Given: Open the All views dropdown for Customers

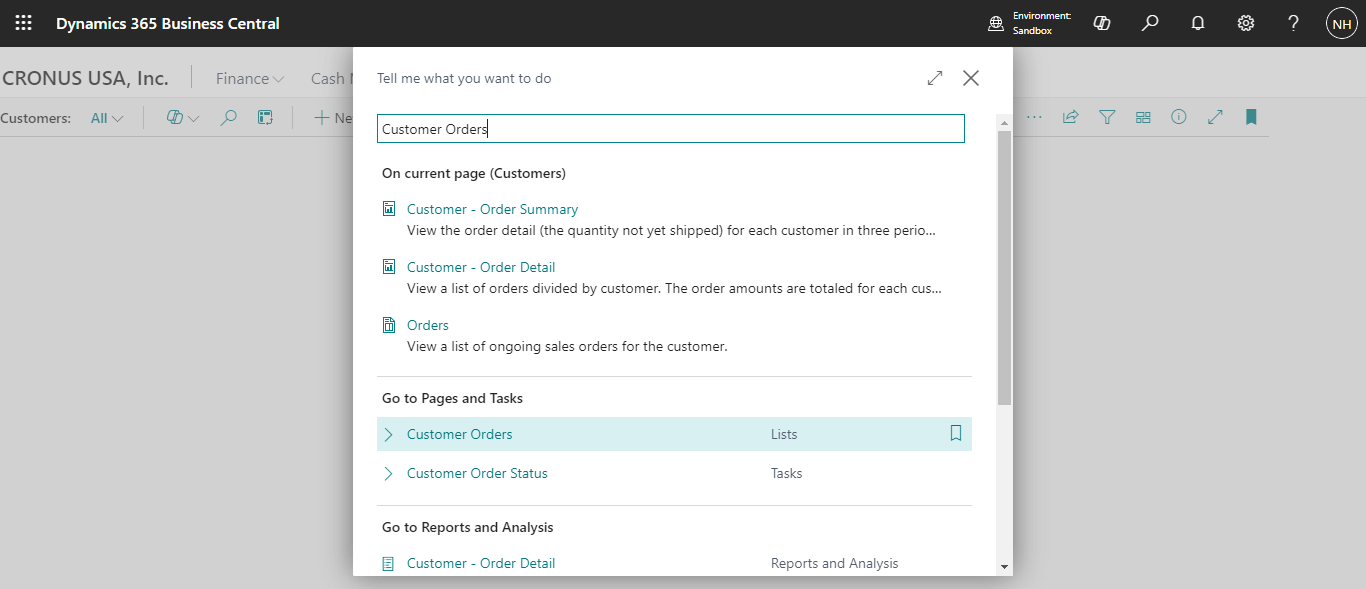Looking at the screenshot, I should click(107, 118).
